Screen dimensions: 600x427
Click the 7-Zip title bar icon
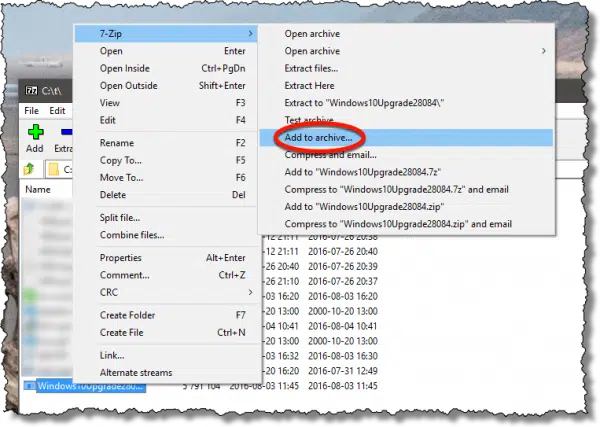click(31, 91)
